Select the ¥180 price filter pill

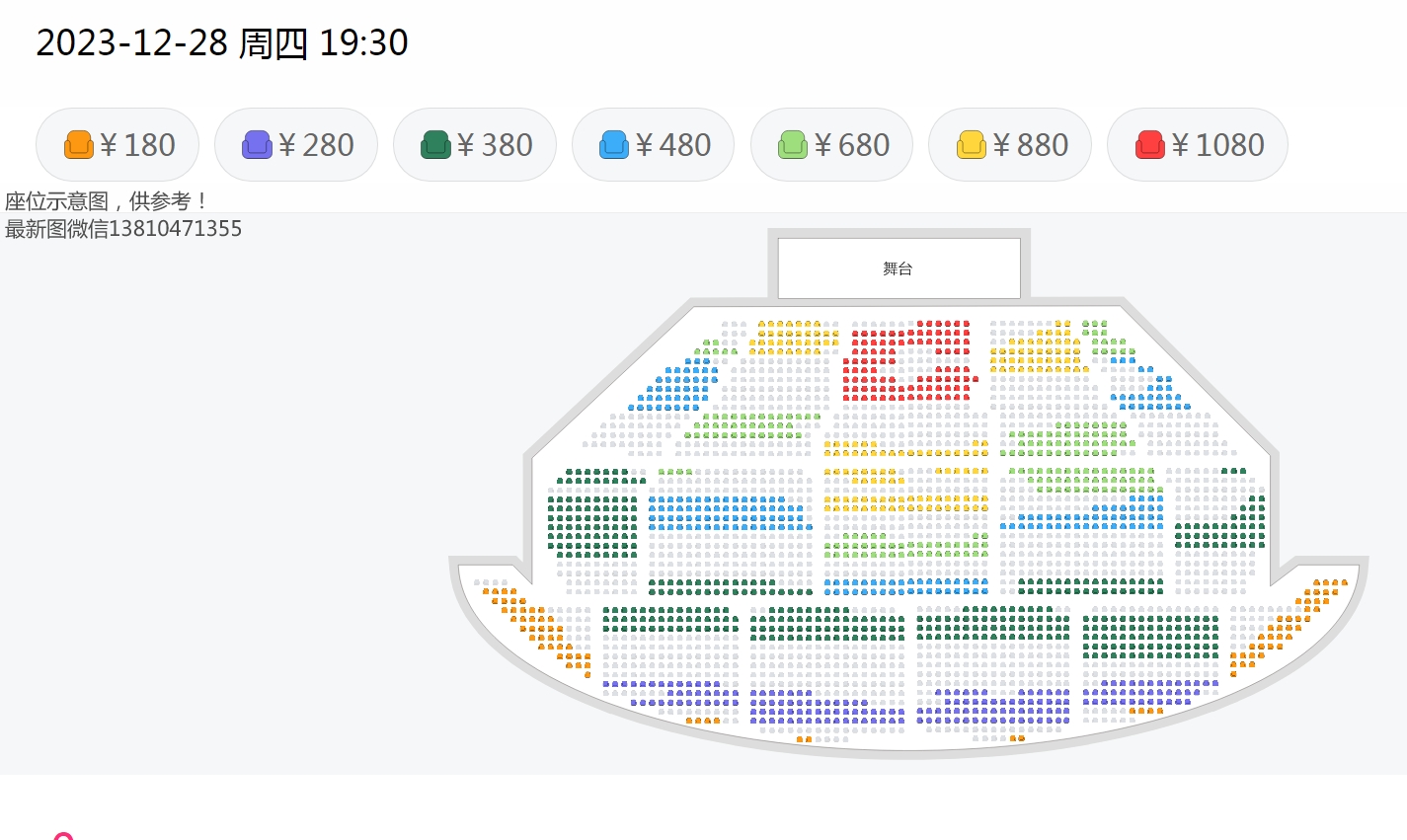pyautogui.click(x=117, y=145)
